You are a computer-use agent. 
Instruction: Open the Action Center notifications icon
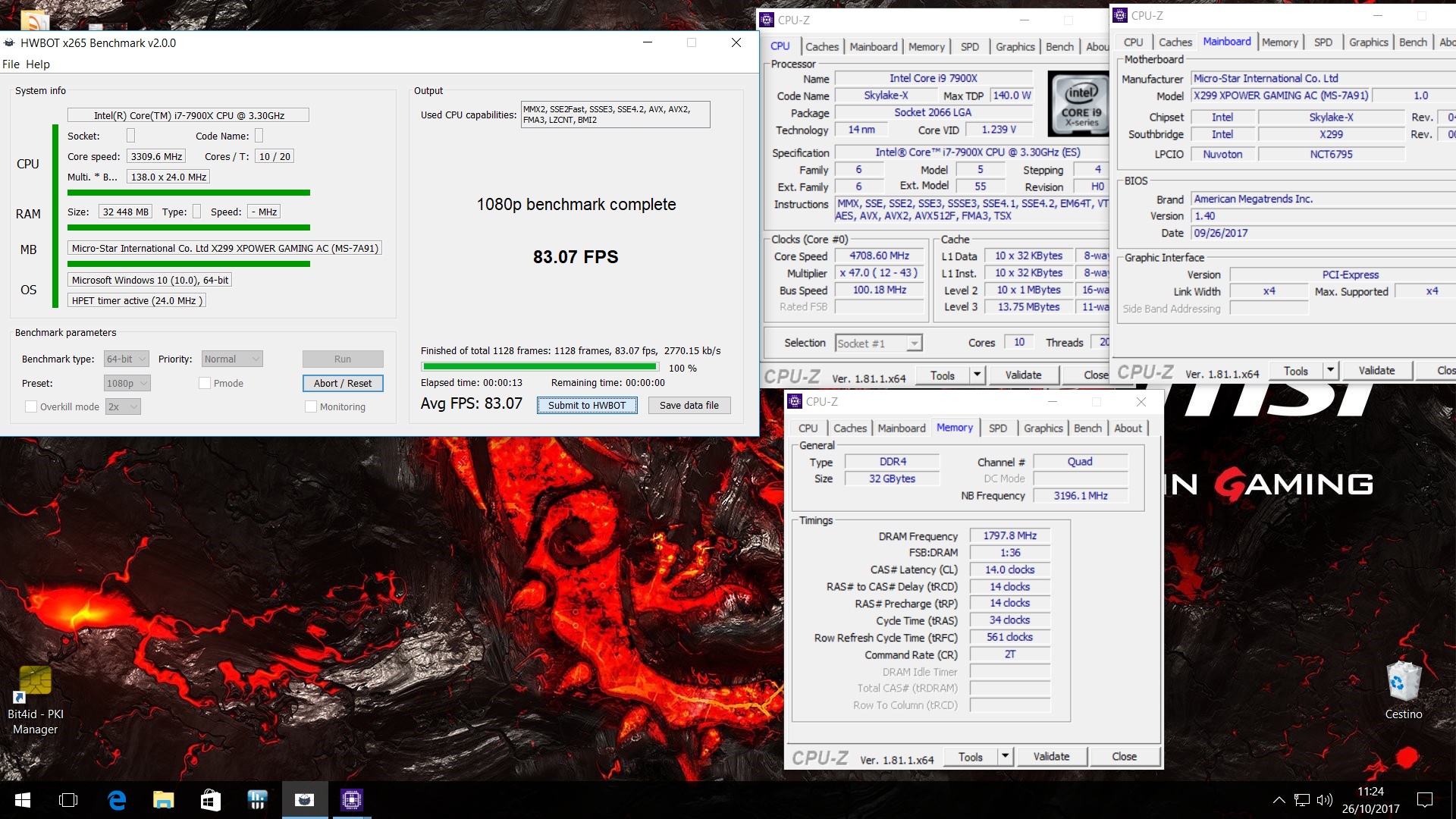1425,800
